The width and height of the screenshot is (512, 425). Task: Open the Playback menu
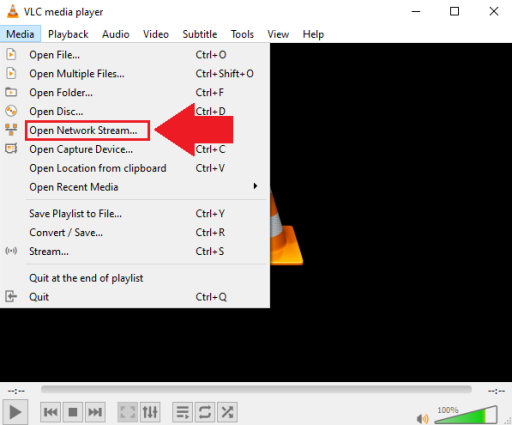coord(68,34)
